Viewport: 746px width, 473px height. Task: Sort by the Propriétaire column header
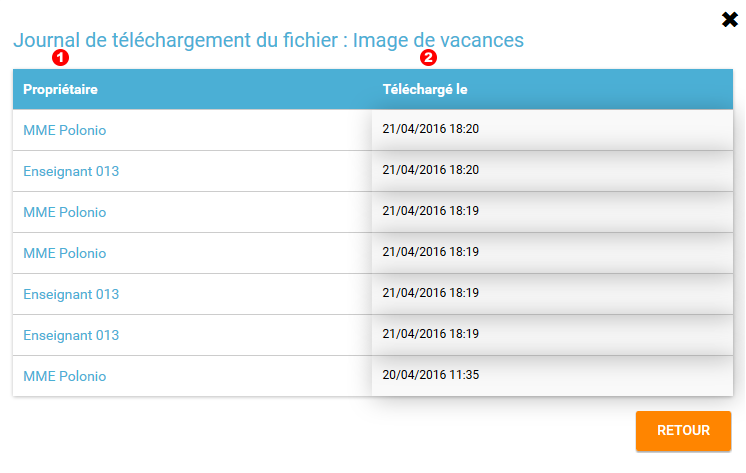click(60, 90)
